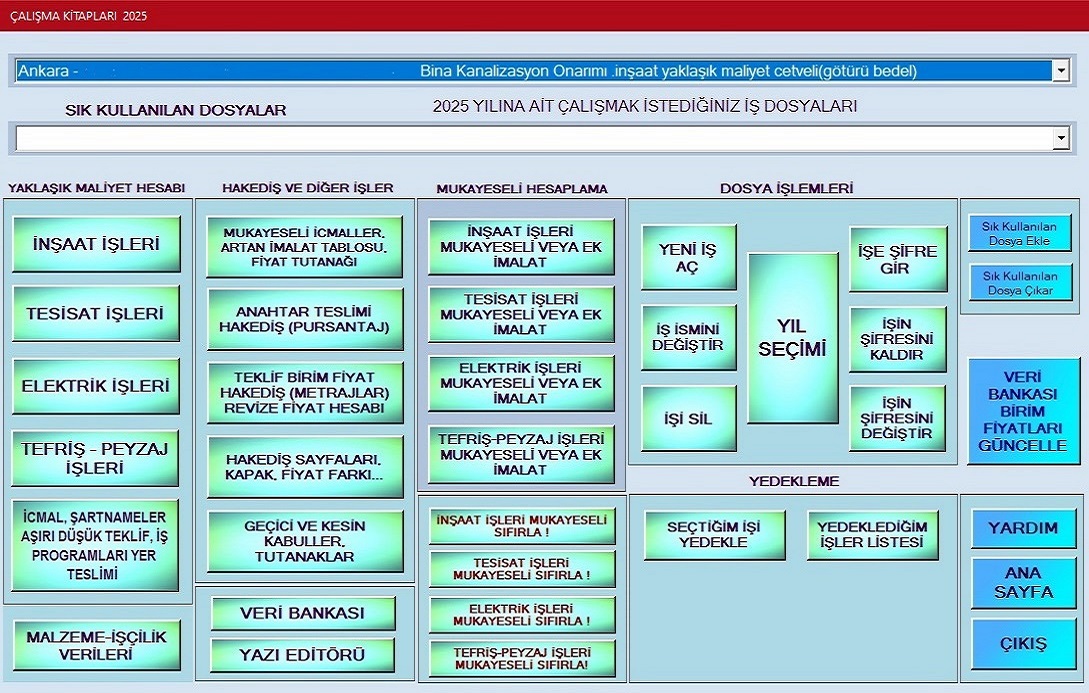Viewport: 1089px width, 693px height.
Task: Click the TESİSAT İŞLERİ button
Action: [95, 314]
